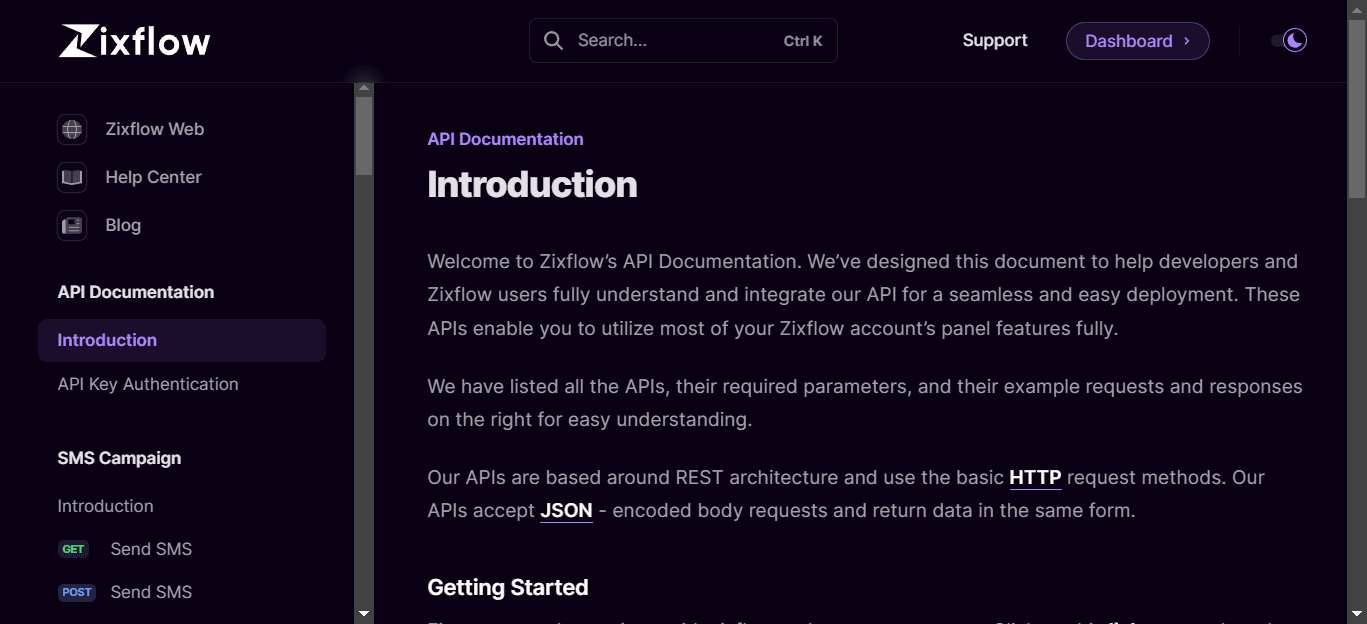Open the SMS Campaign Introduction item

[105, 506]
